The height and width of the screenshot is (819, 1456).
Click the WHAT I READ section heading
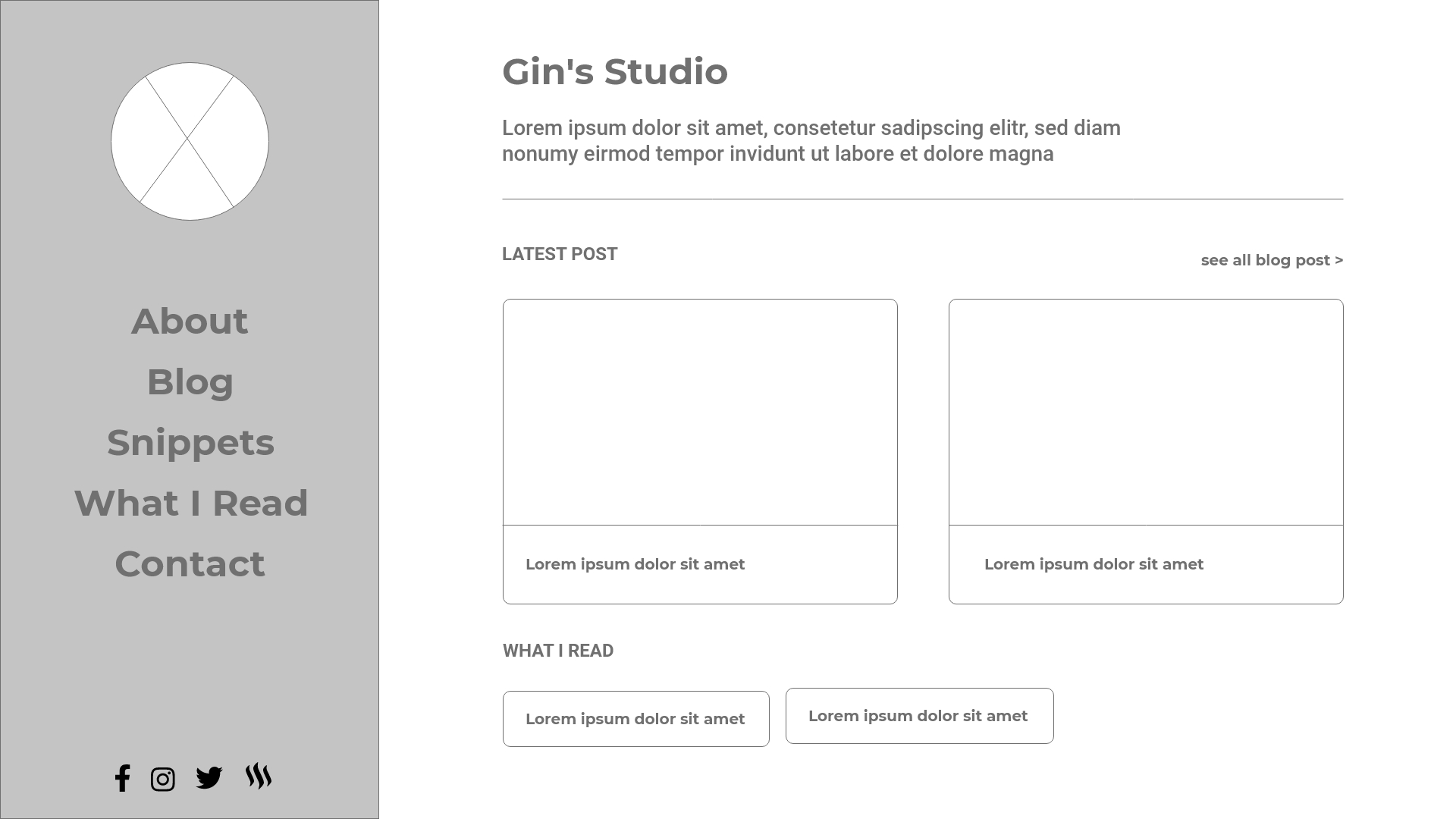coord(558,651)
